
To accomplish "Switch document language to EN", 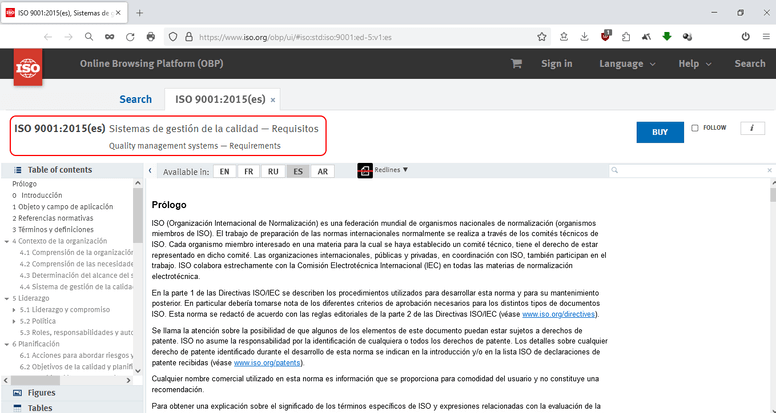I will coord(224,172).
